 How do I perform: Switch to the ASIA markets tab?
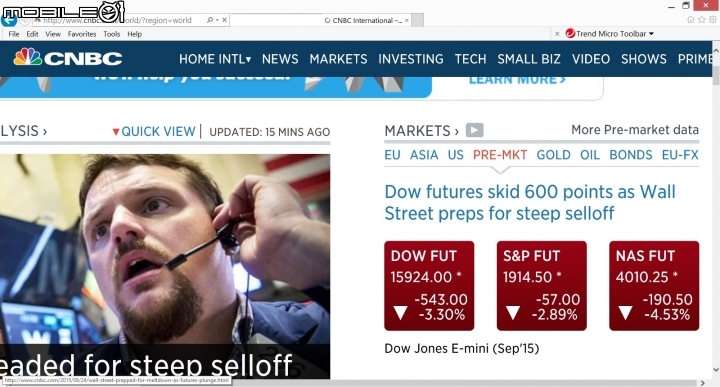(424, 155)
